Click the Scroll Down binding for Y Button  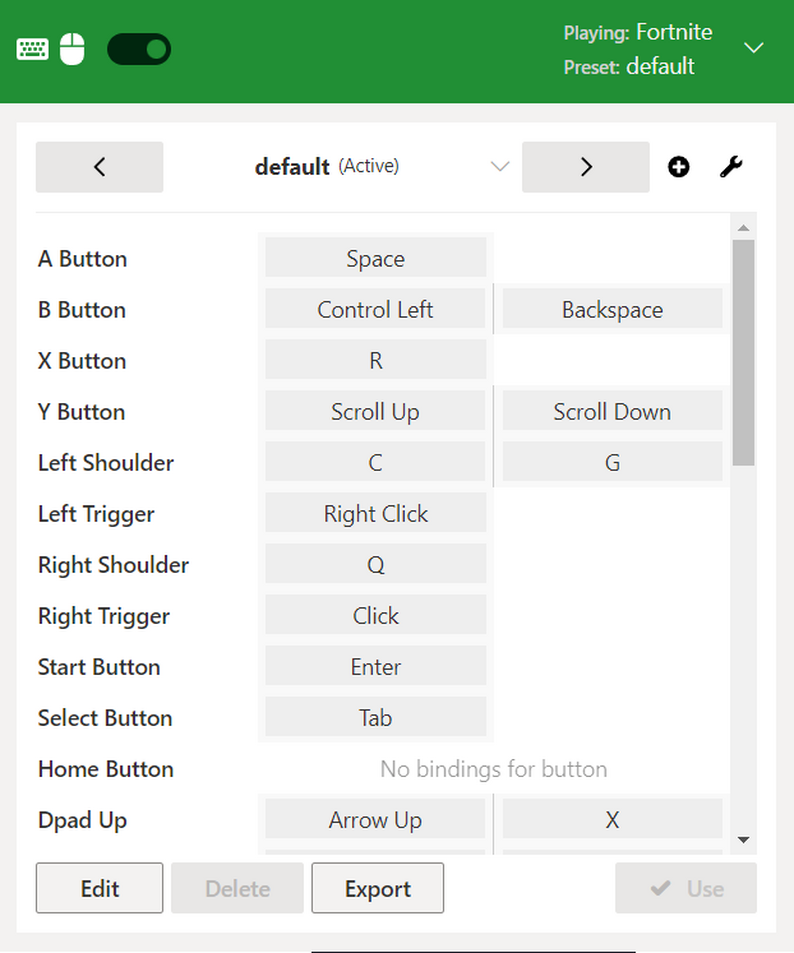[612, 412]
